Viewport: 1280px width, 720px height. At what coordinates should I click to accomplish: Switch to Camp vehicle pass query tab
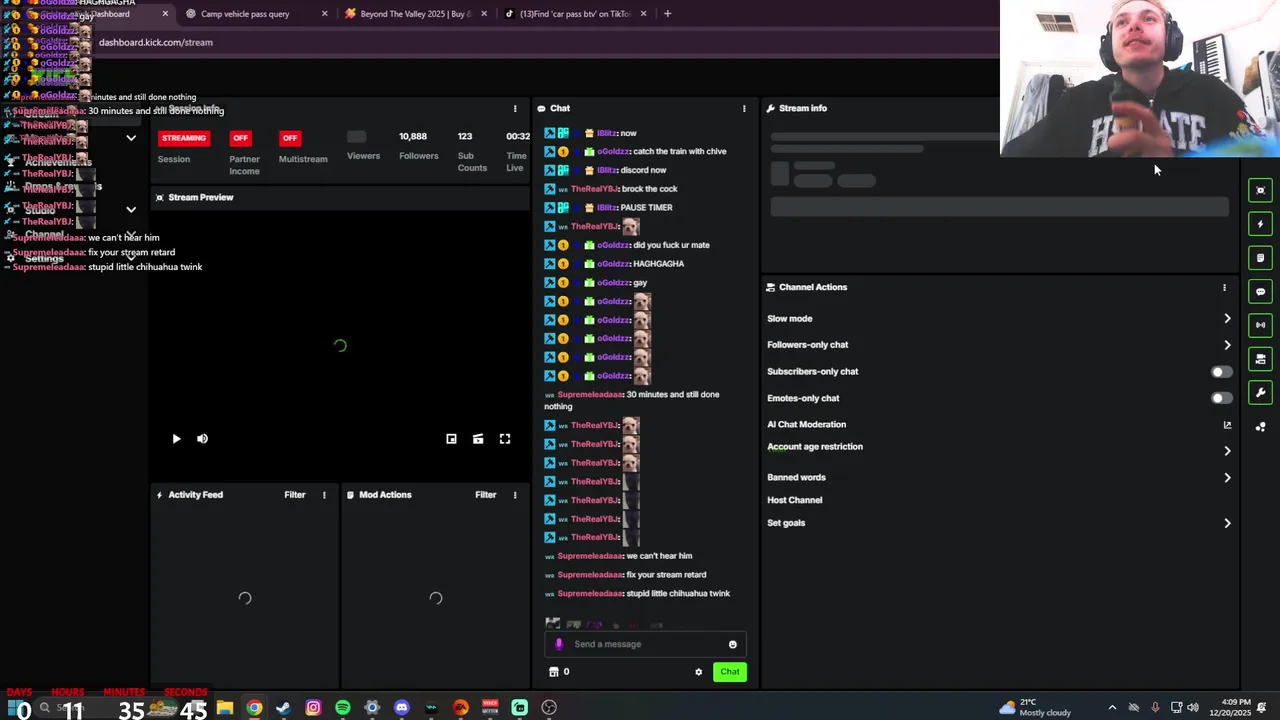click(245, 14)
